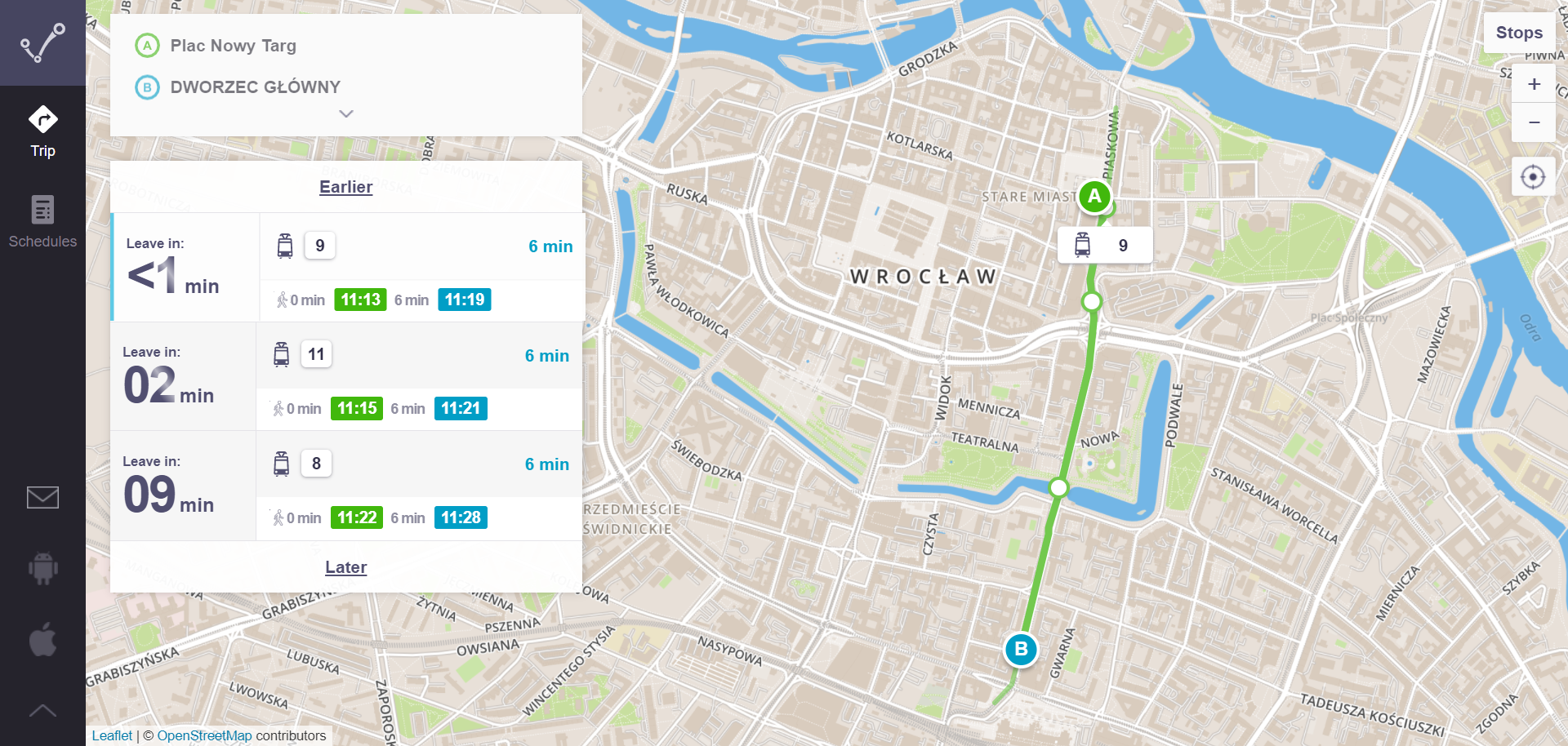Viewport: 1568px width, 746px height.
Task: Switch to the Trip tab
Action: point(42,131)
